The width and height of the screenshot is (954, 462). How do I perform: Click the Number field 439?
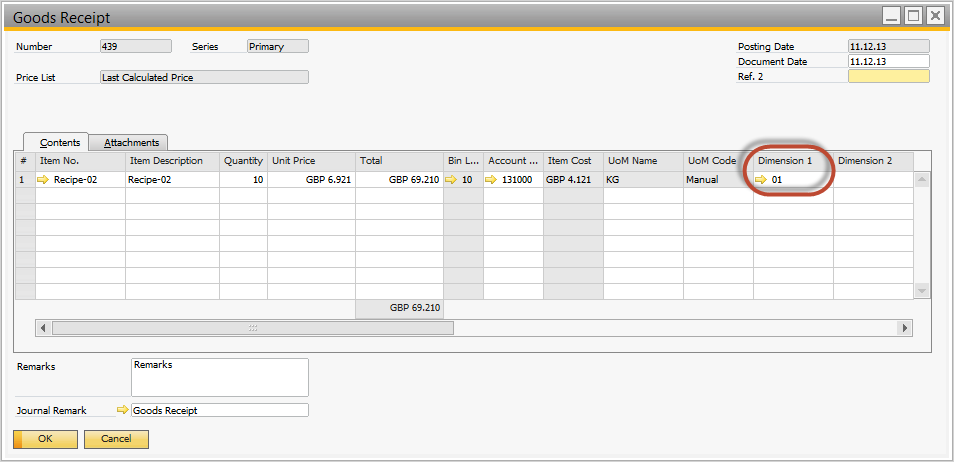click(136, 46)
